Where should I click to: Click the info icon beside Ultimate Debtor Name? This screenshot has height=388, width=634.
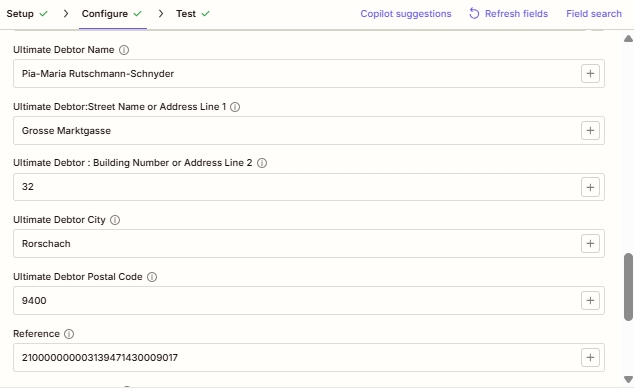(124, 50)
